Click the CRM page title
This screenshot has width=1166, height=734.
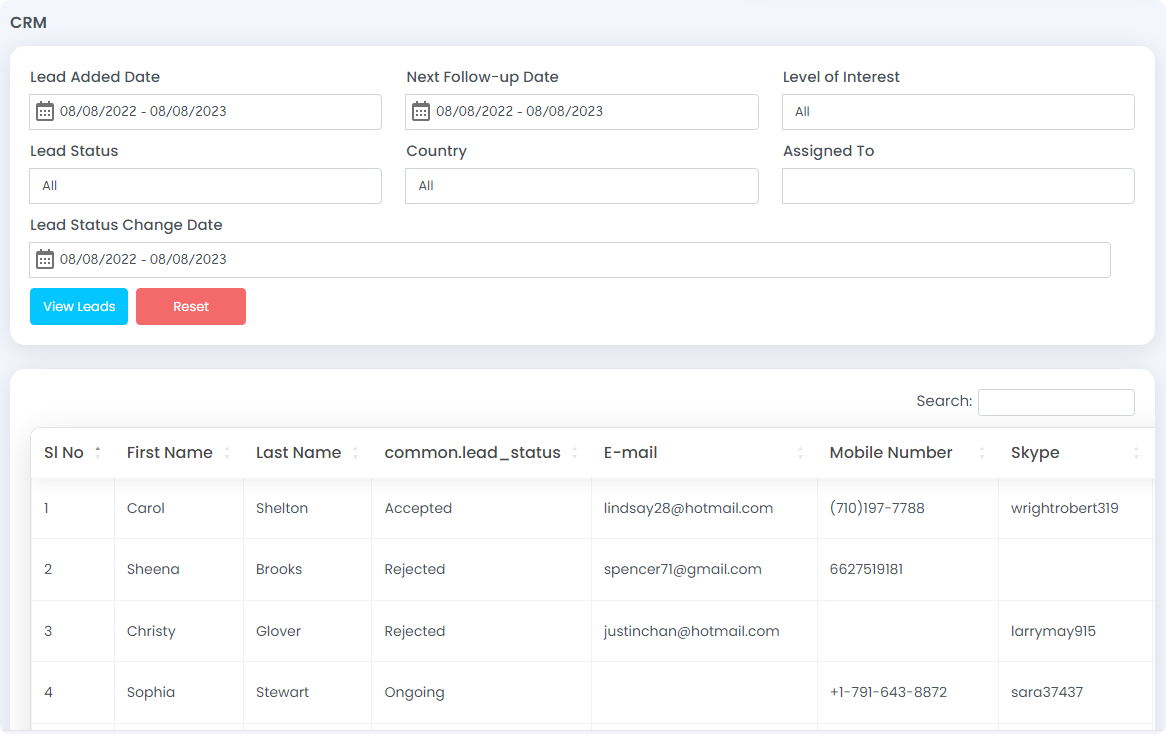point(28,22)
